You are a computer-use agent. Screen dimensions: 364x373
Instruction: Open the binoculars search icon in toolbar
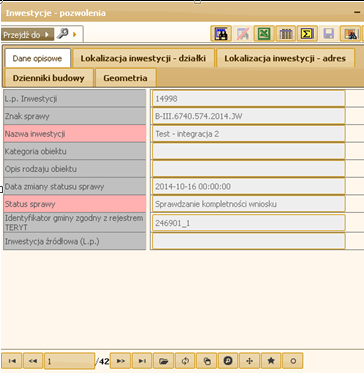click(221, 34)
